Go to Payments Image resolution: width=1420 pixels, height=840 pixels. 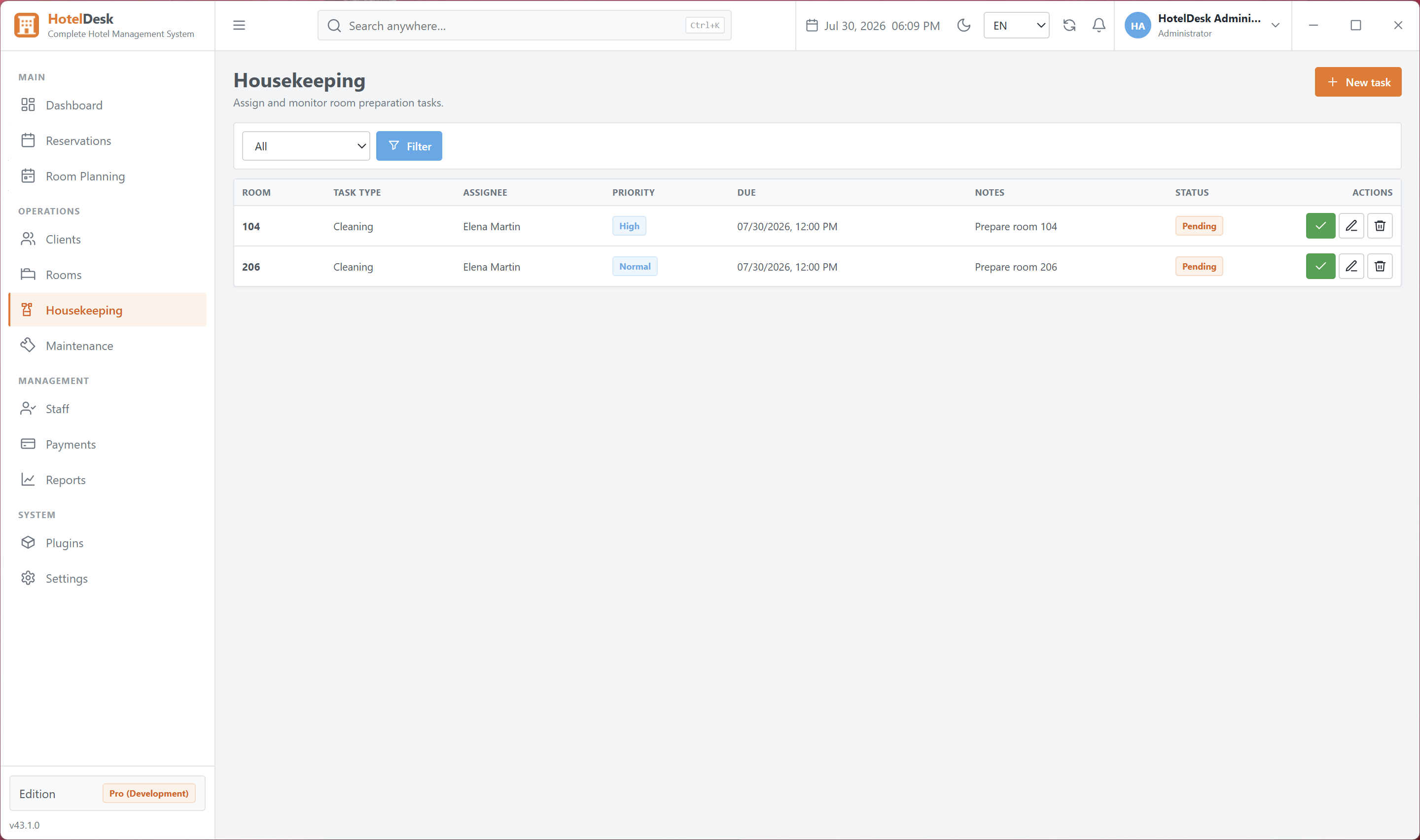(107, 444)
